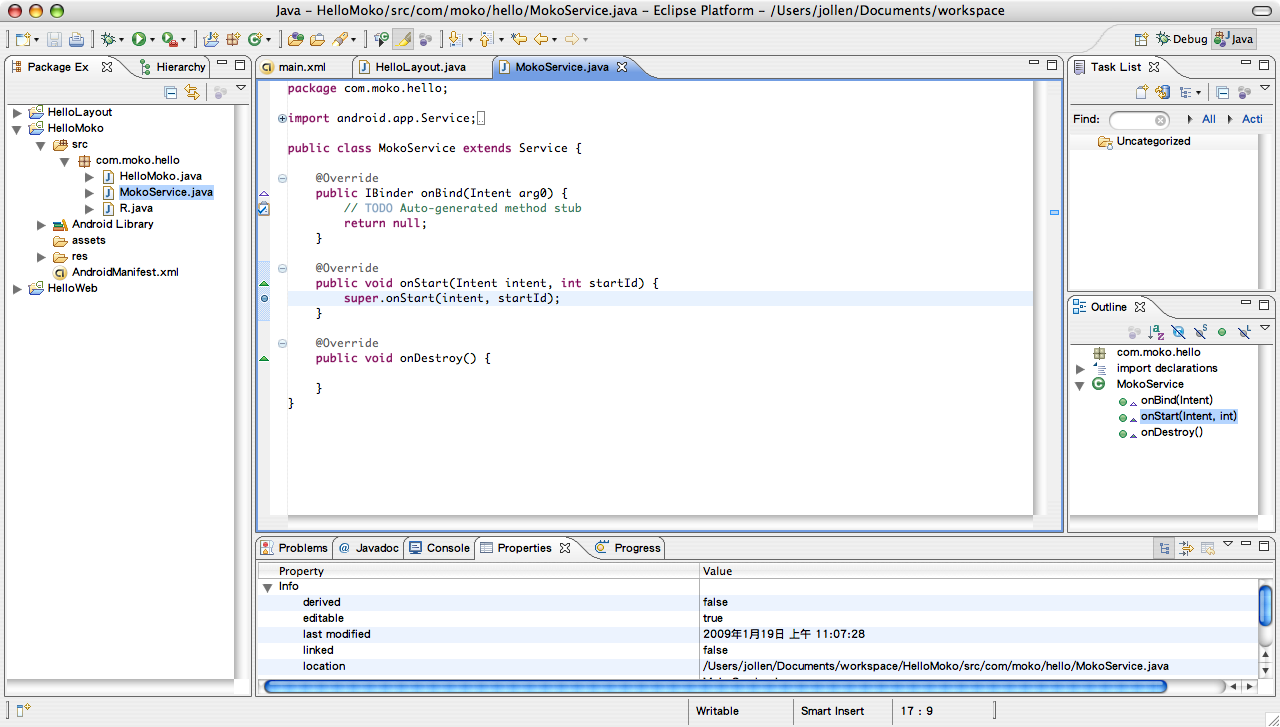This screenshot has width=1280, height=727.
Task: Click the Open Perspective icon
Action: pos(1141,39)
